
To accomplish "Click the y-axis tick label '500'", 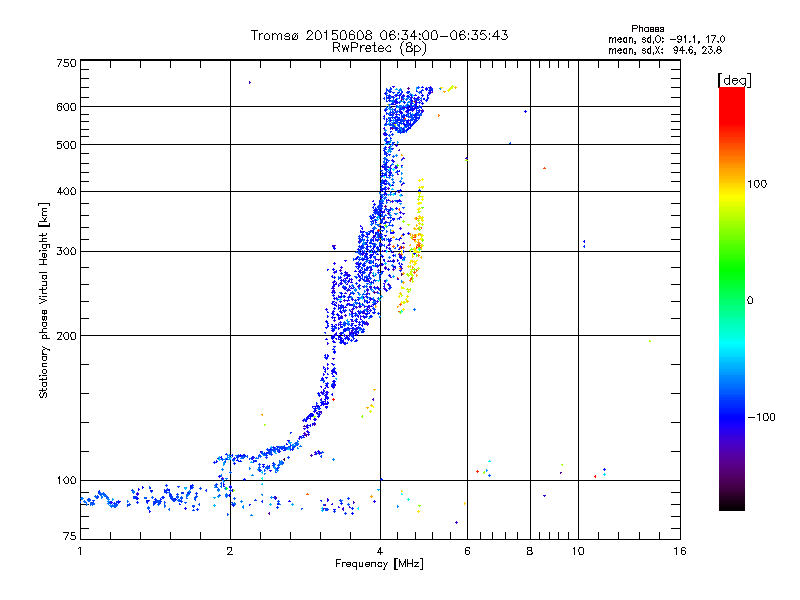I will (x=66, y=145).
